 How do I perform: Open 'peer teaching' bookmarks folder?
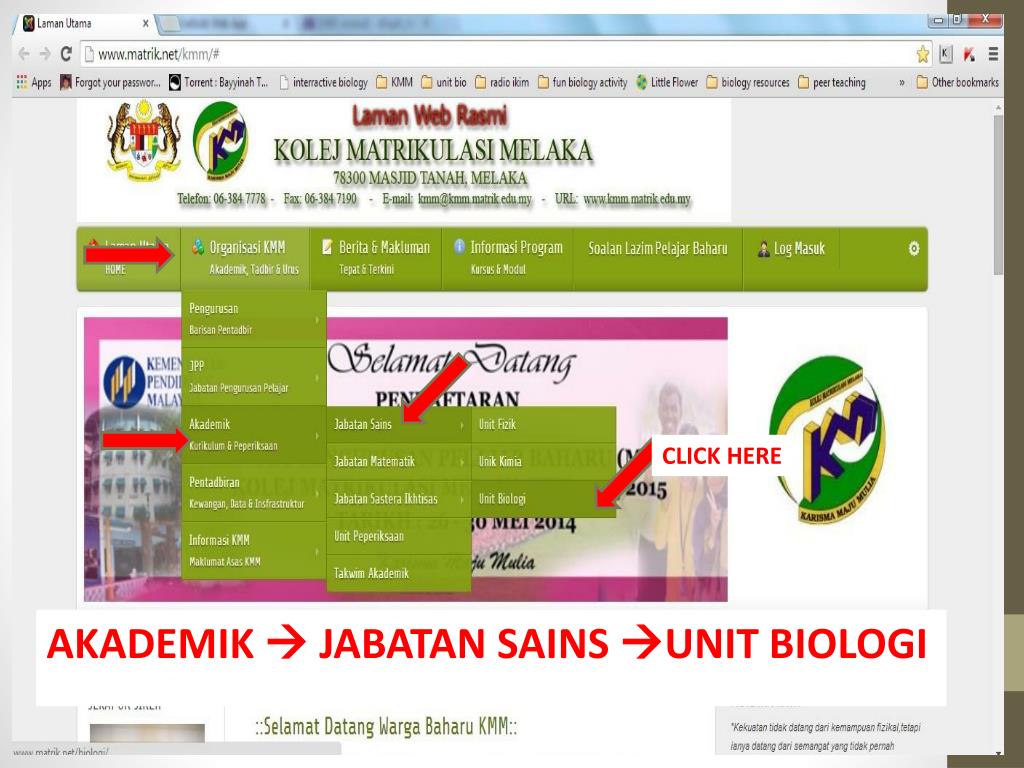click(832, 82)
